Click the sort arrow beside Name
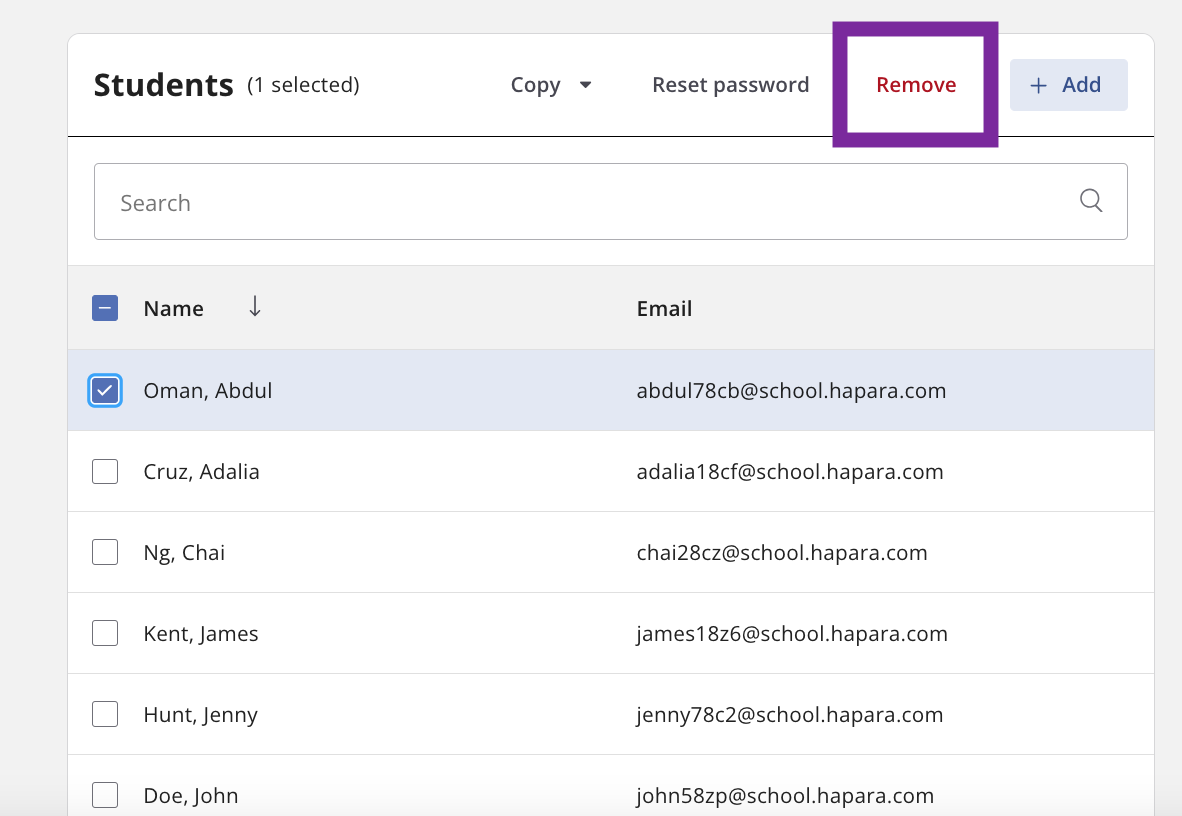 (255, 306)
